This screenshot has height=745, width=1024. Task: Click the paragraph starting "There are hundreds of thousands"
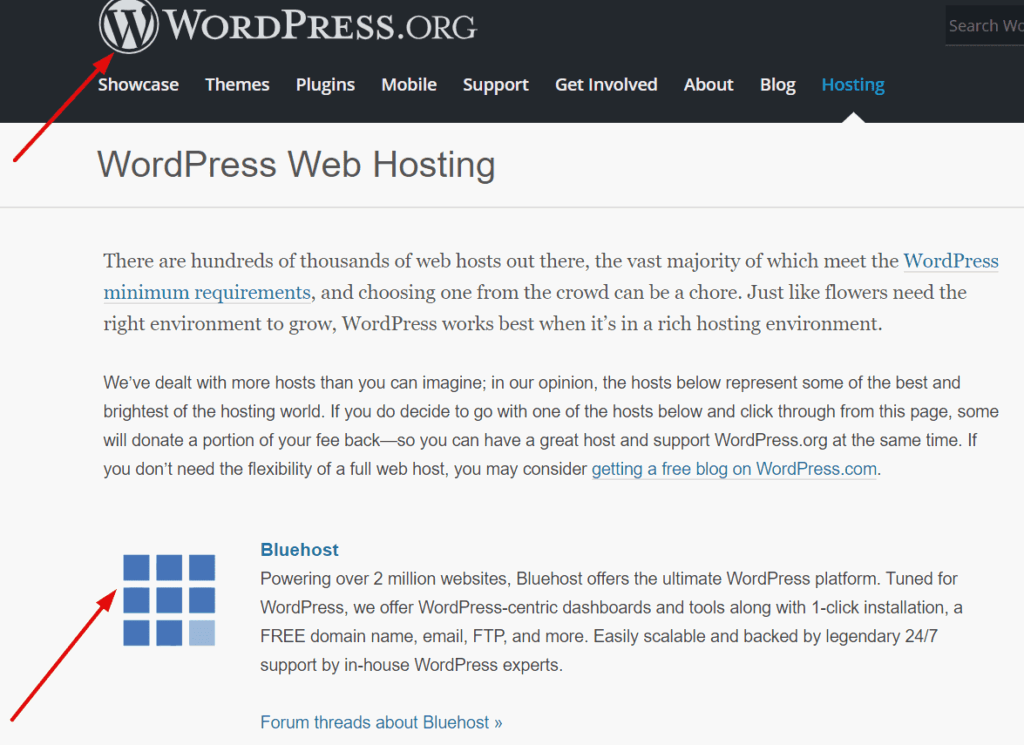click(551, 293)
